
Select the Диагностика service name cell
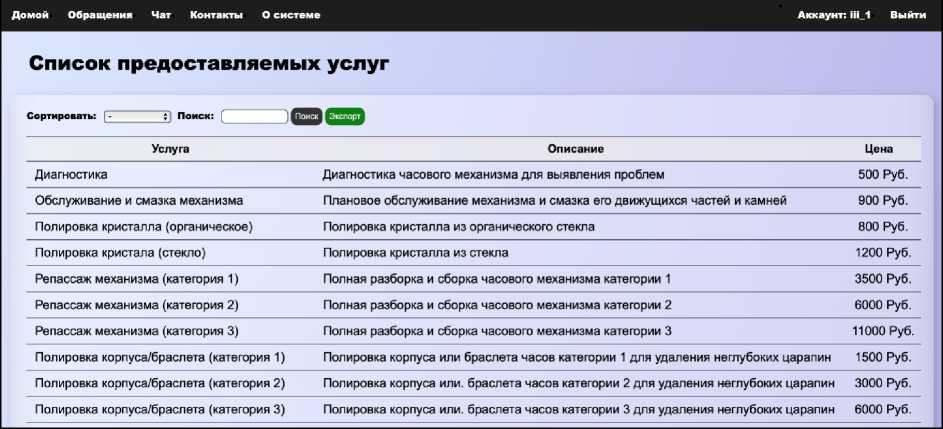coord(72,174)
